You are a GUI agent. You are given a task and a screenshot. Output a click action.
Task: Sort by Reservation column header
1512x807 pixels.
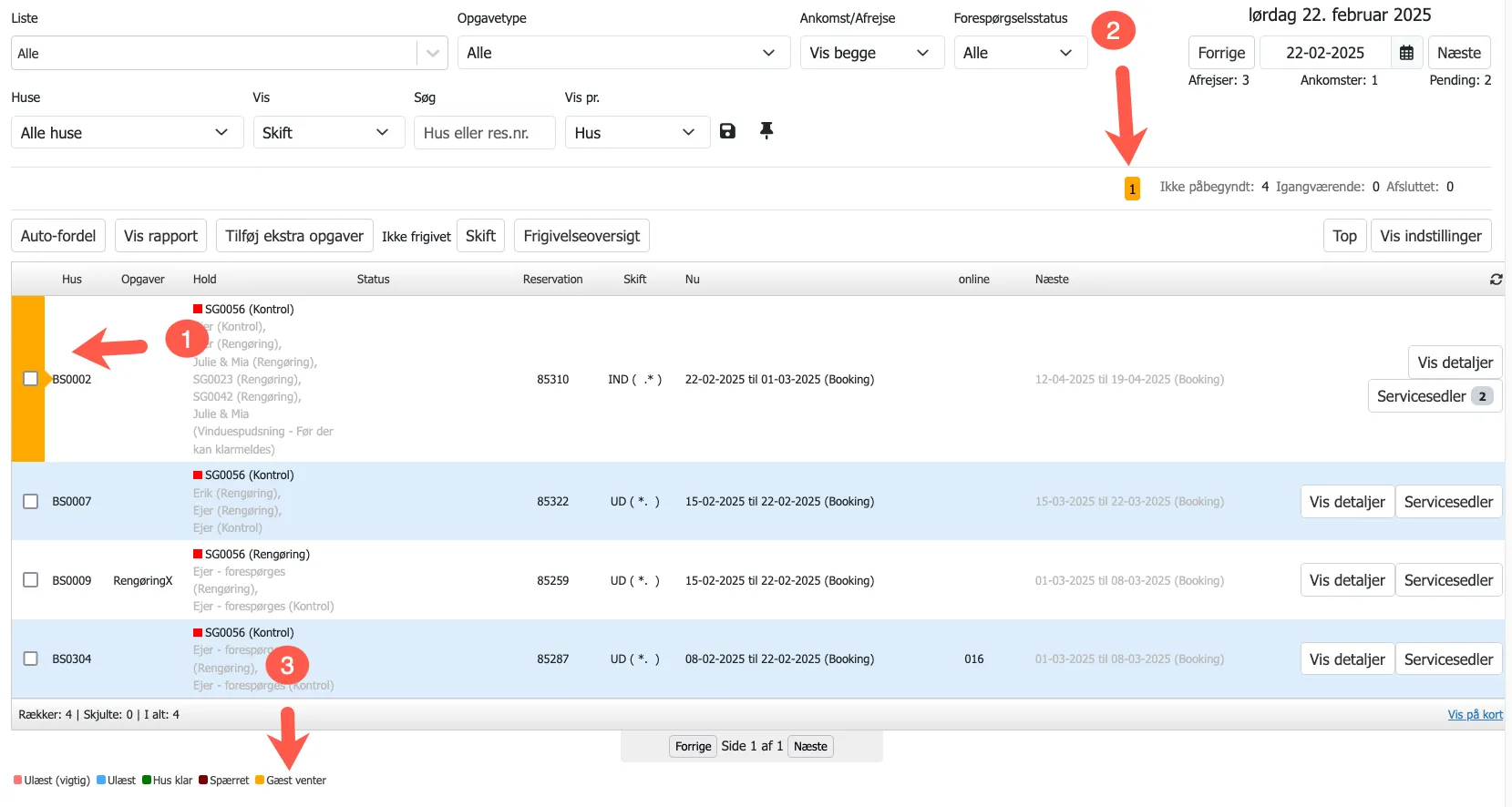552,280
